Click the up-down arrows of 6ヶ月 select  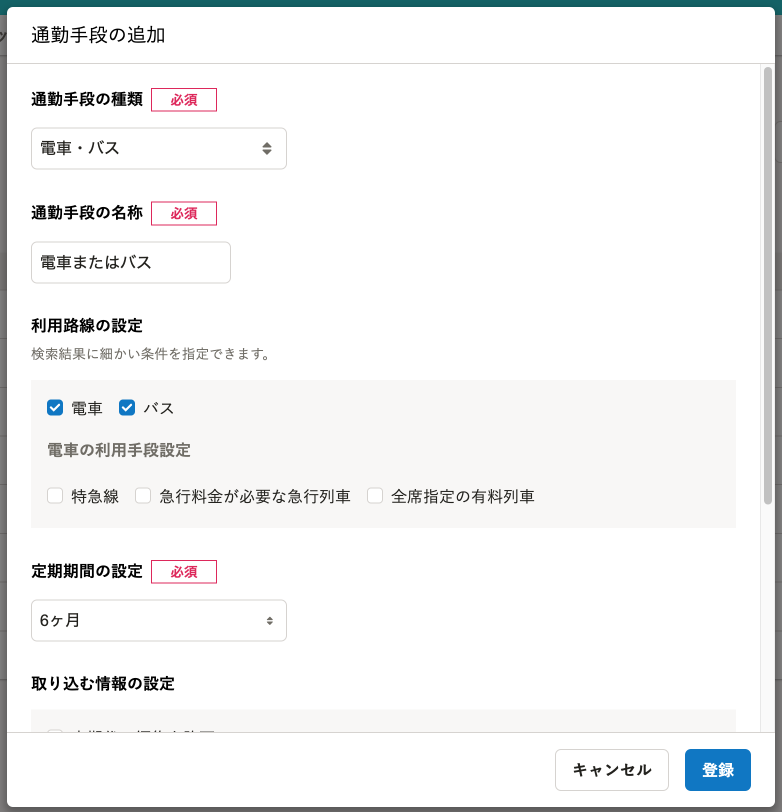coord(269,620)
